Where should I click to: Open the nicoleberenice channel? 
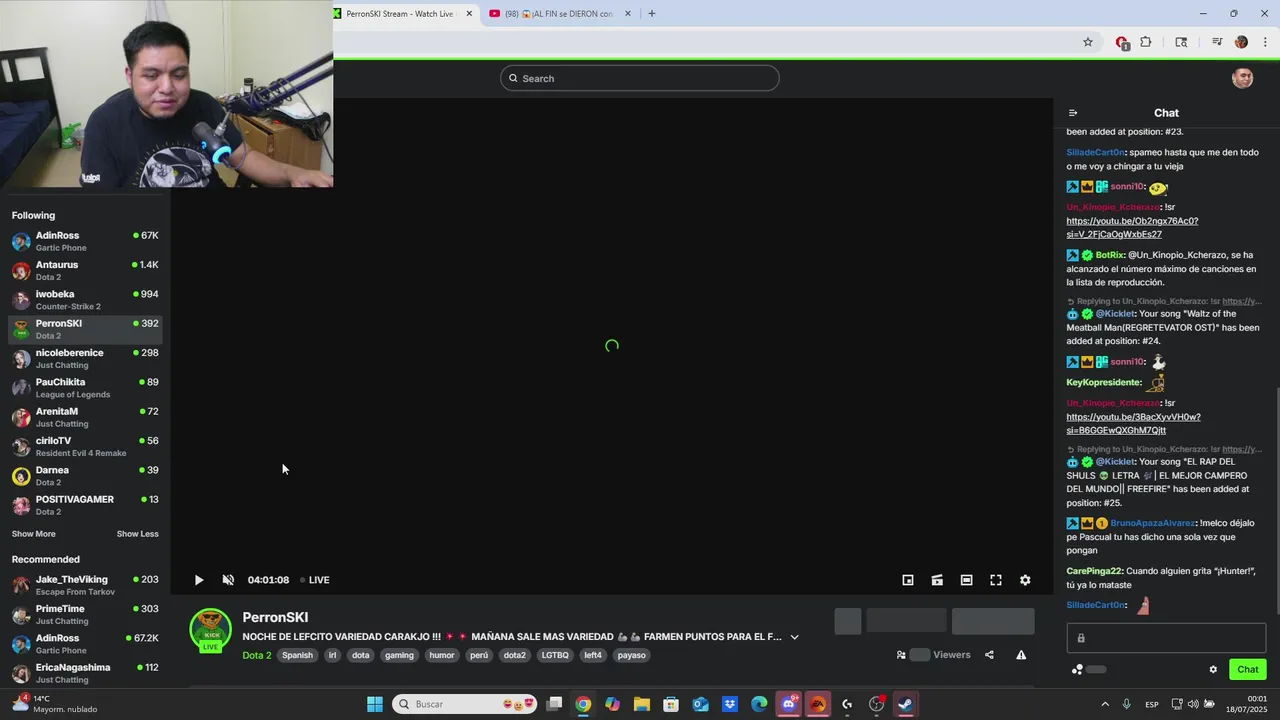(85, 358)
